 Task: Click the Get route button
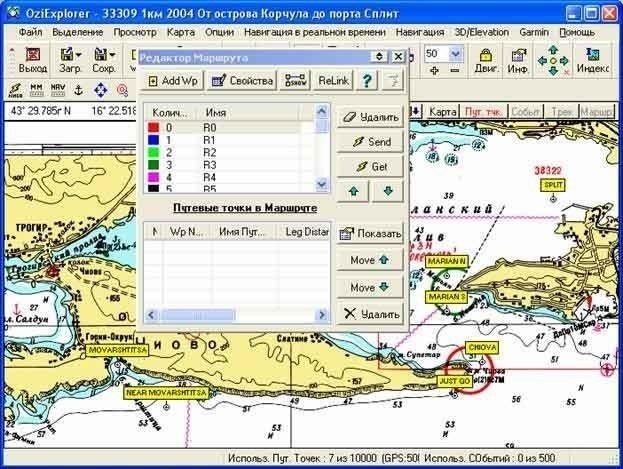coord(370,167)
